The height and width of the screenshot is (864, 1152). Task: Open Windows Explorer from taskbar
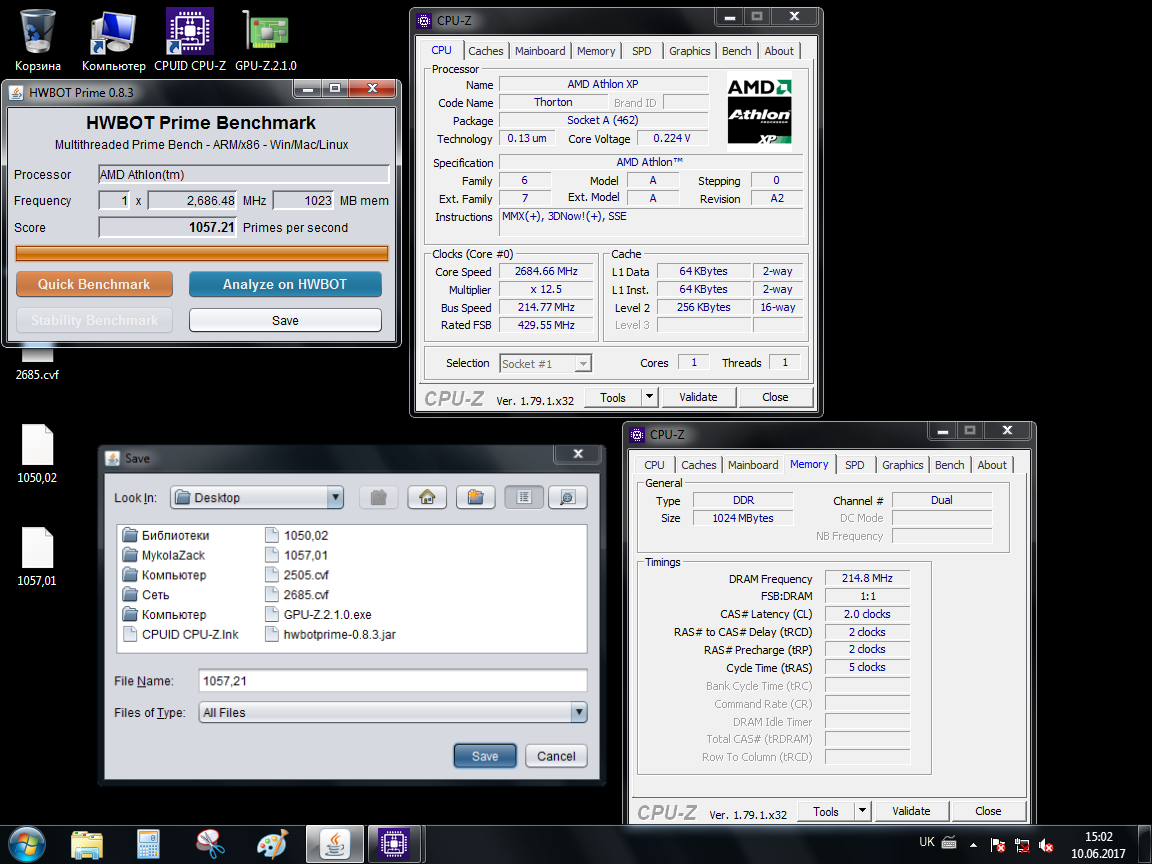pos(87,844)
